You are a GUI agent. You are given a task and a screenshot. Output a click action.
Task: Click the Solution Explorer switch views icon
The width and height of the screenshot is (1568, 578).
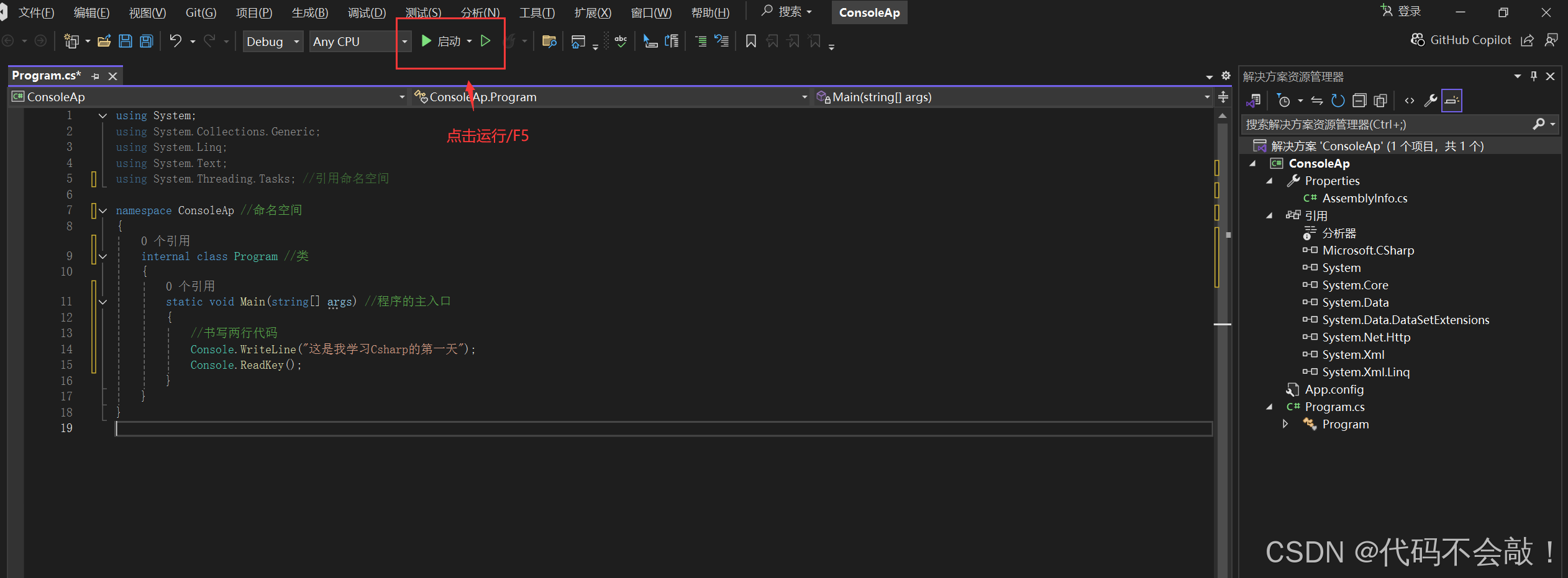pos(1254,101)
